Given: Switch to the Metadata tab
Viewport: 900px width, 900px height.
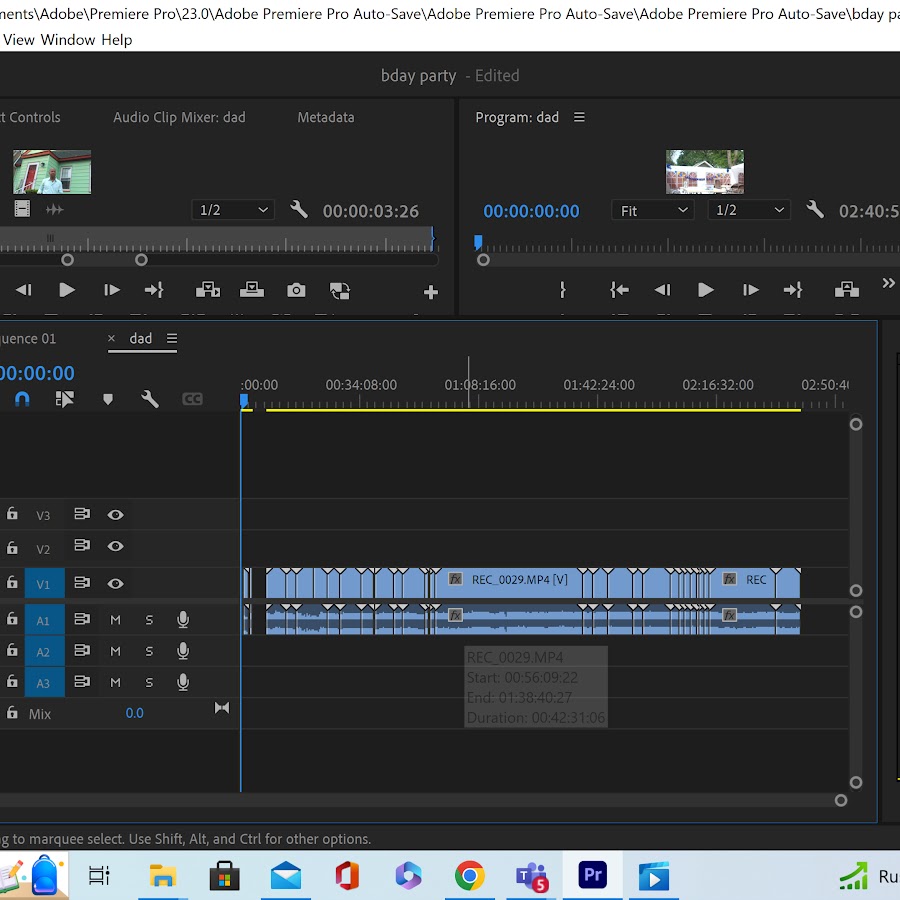Looking at the screenshot, I should pos(325,117).
